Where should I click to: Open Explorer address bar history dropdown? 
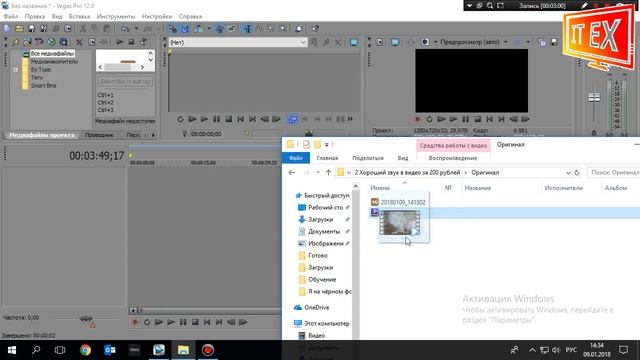568,173
